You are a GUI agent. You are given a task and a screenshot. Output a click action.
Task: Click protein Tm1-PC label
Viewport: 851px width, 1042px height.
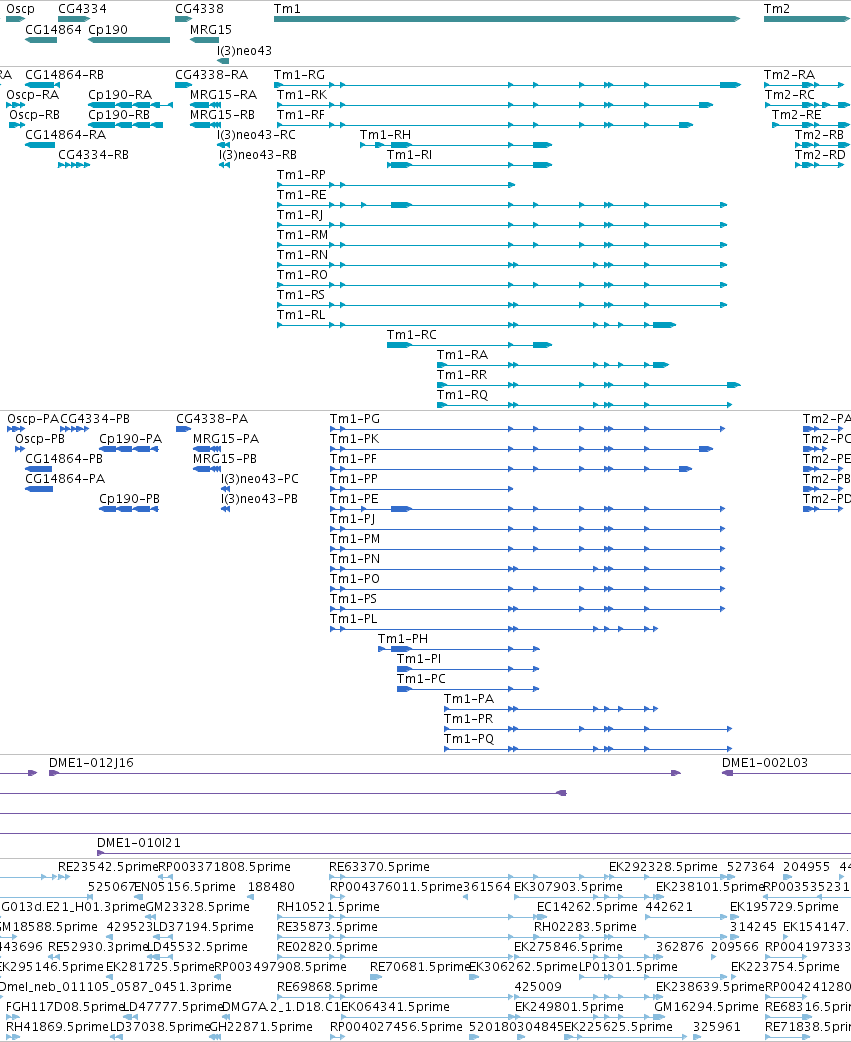421,679
